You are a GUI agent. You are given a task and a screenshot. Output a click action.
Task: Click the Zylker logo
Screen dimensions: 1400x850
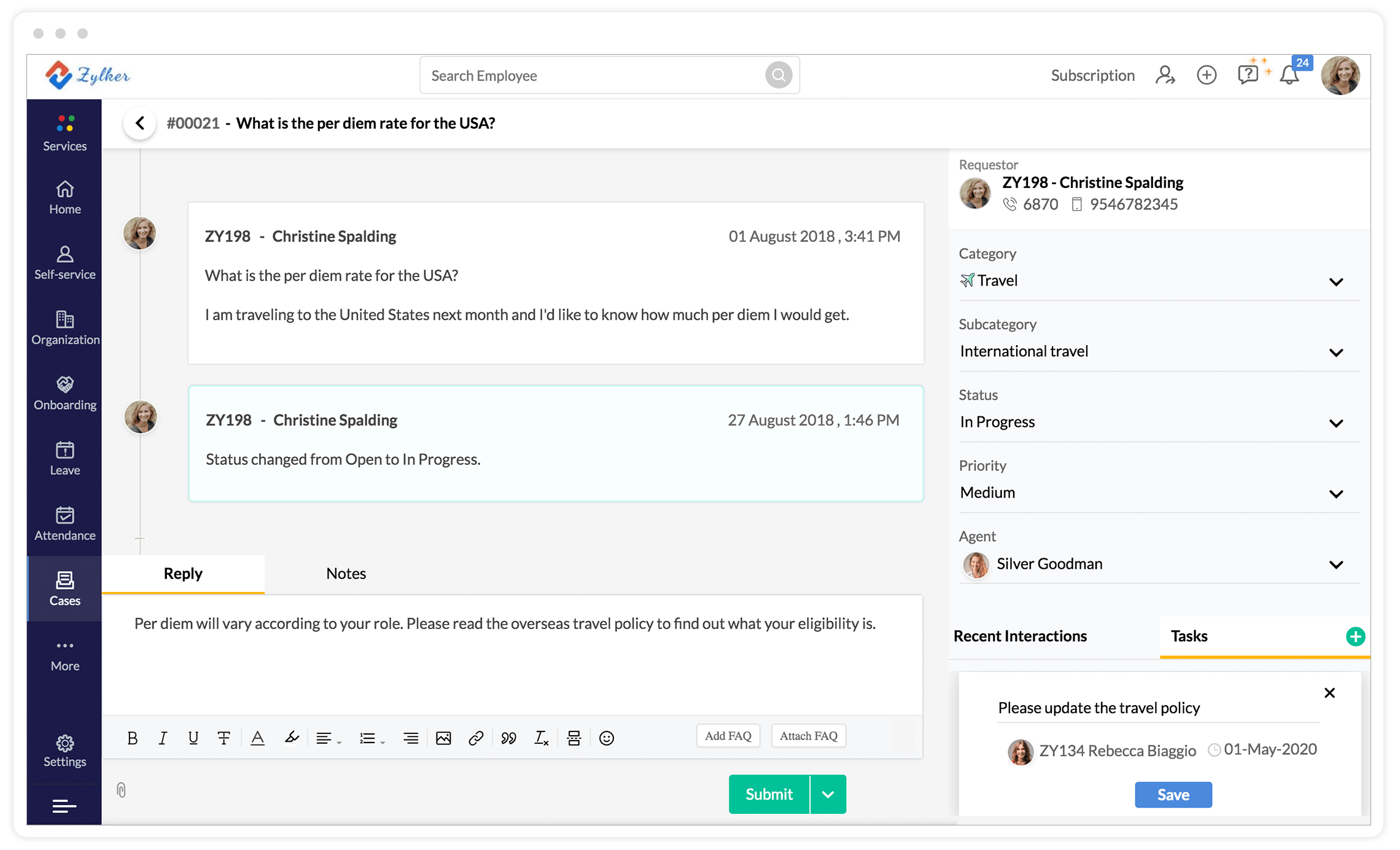[87, 75]
